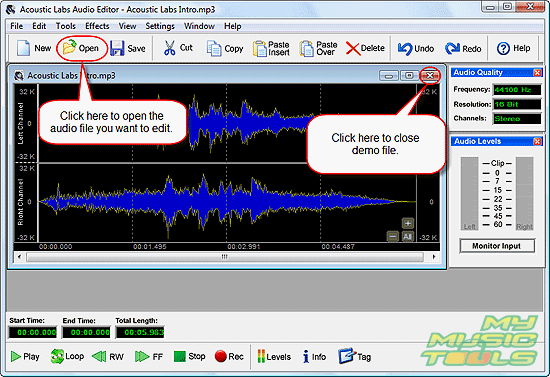Cut selection using the scissors icon

pyautogui.click(x=178, y=48)
